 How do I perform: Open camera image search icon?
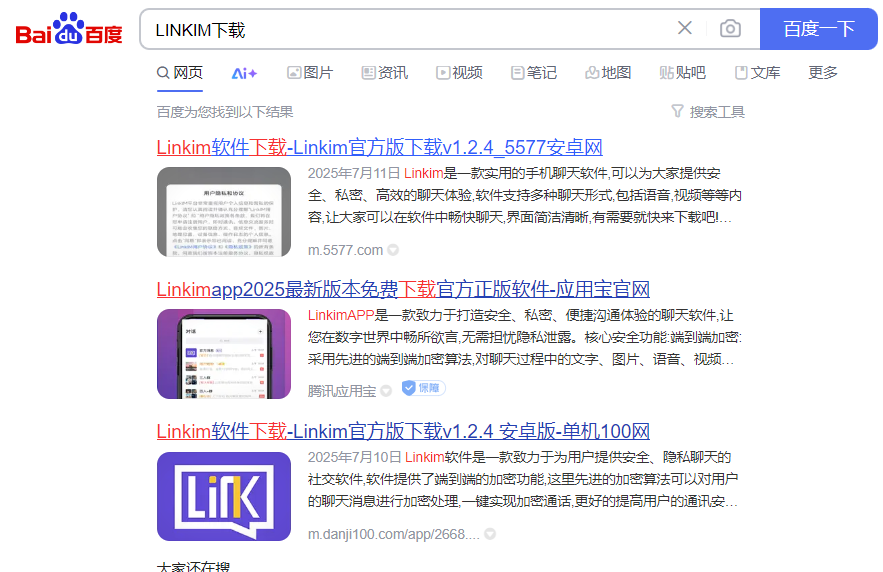tap(731, 28)
